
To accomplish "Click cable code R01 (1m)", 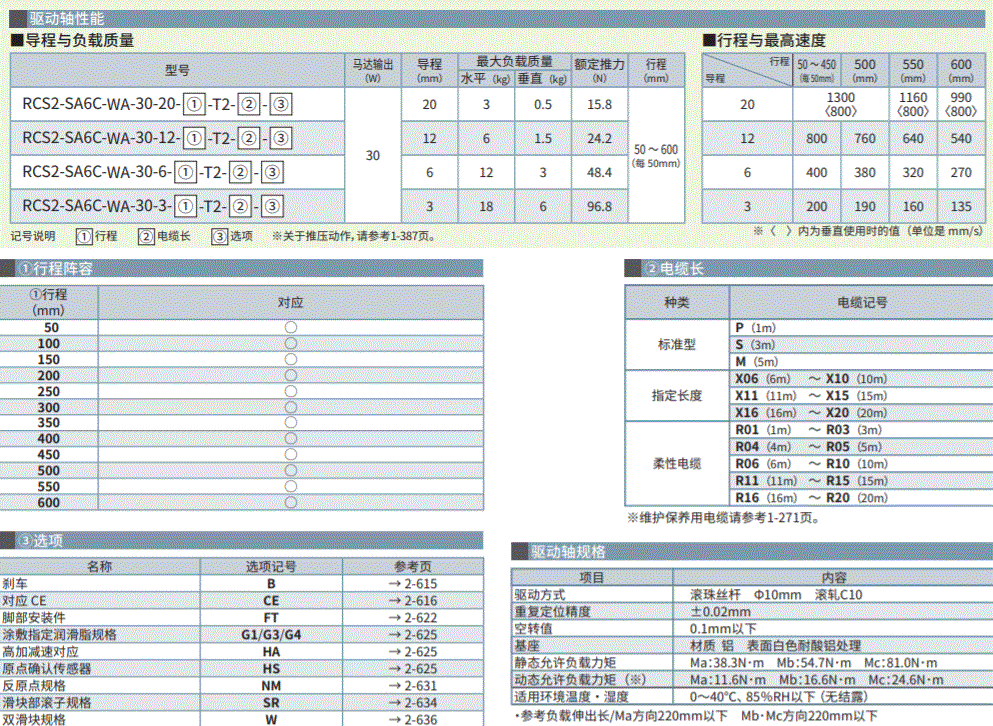I will pyautogui.click(x=763, y=430).
